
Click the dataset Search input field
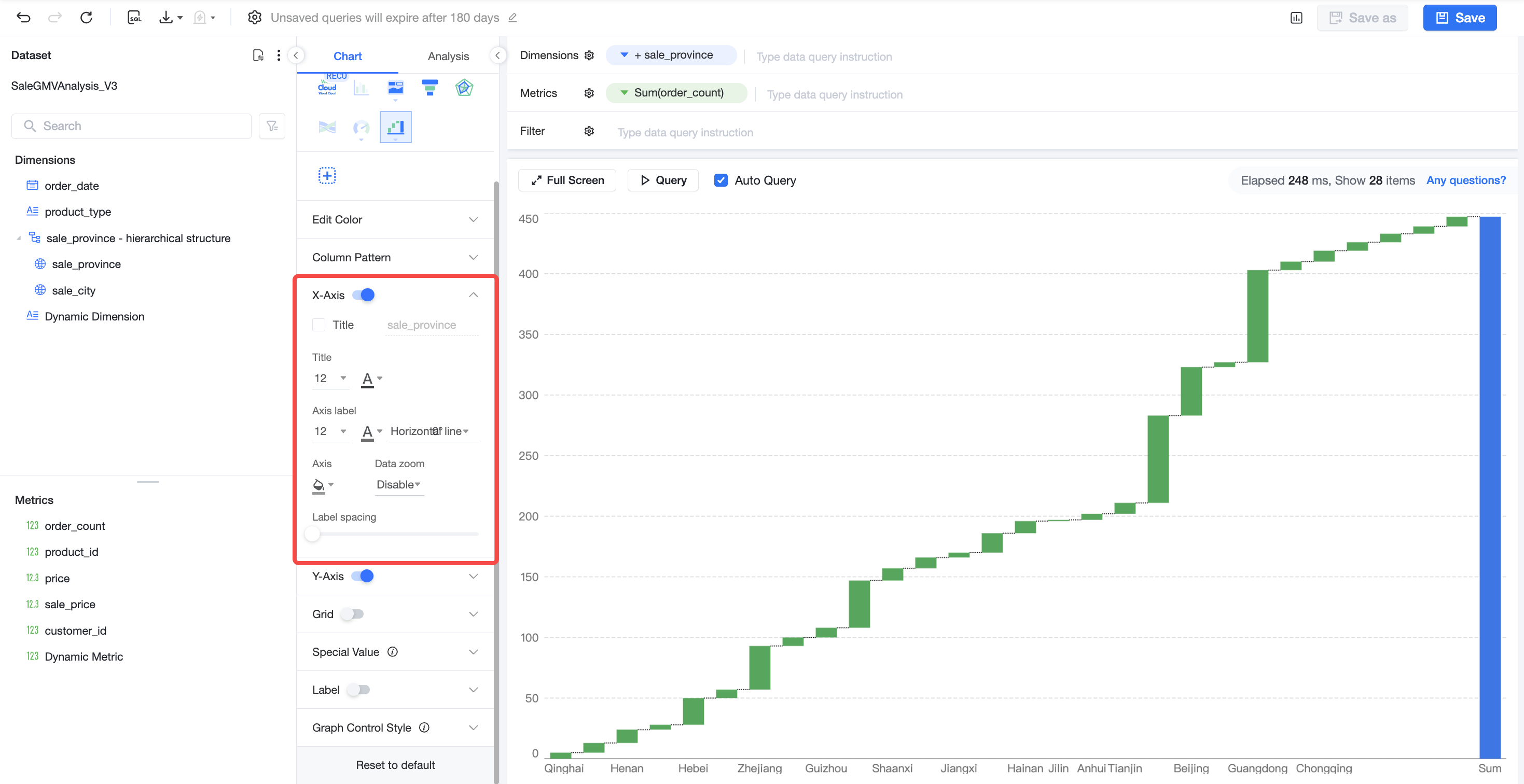[x=131, y=126]
